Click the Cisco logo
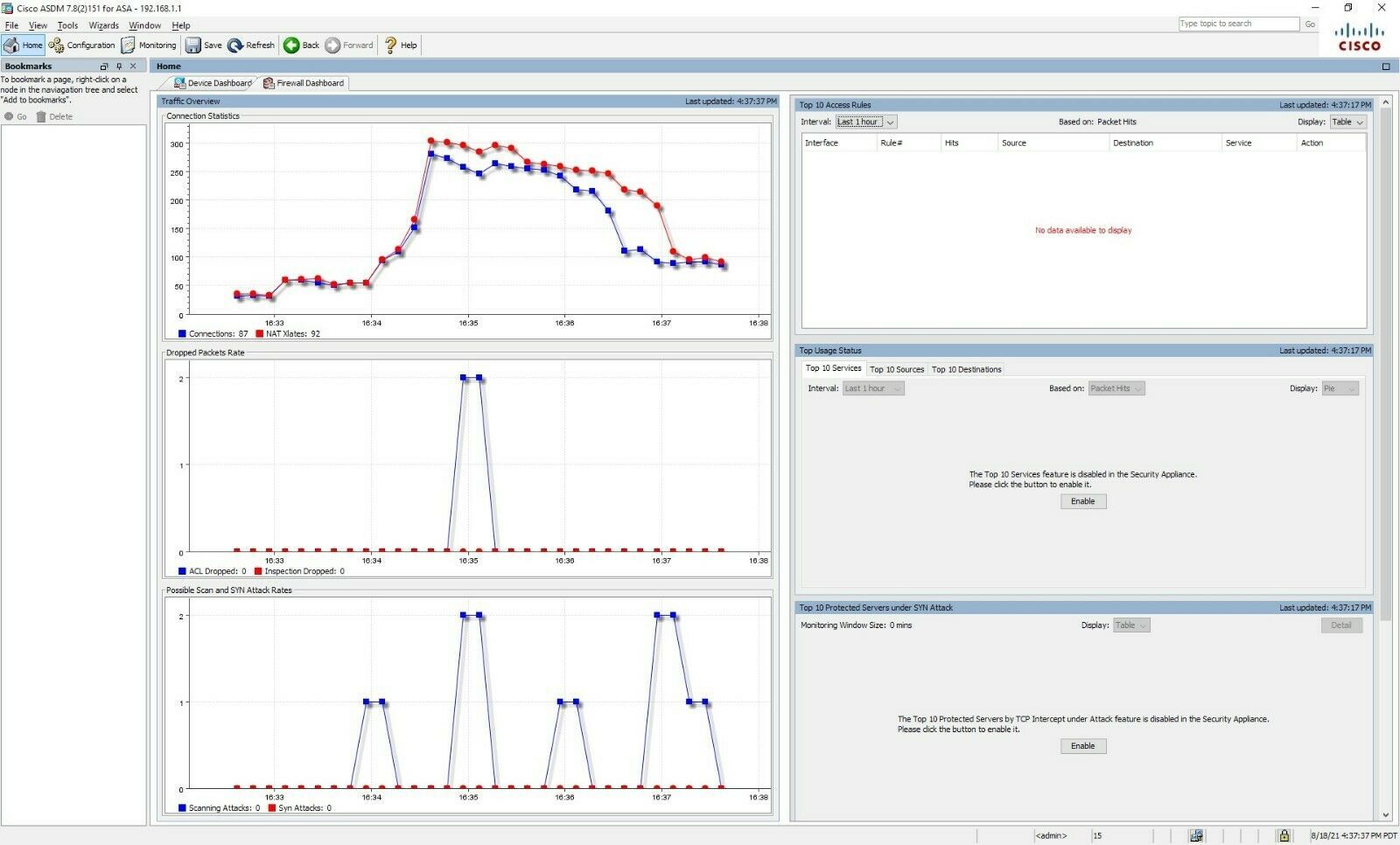This screenshot has width=1400, height=845. tap(1359, 38)
